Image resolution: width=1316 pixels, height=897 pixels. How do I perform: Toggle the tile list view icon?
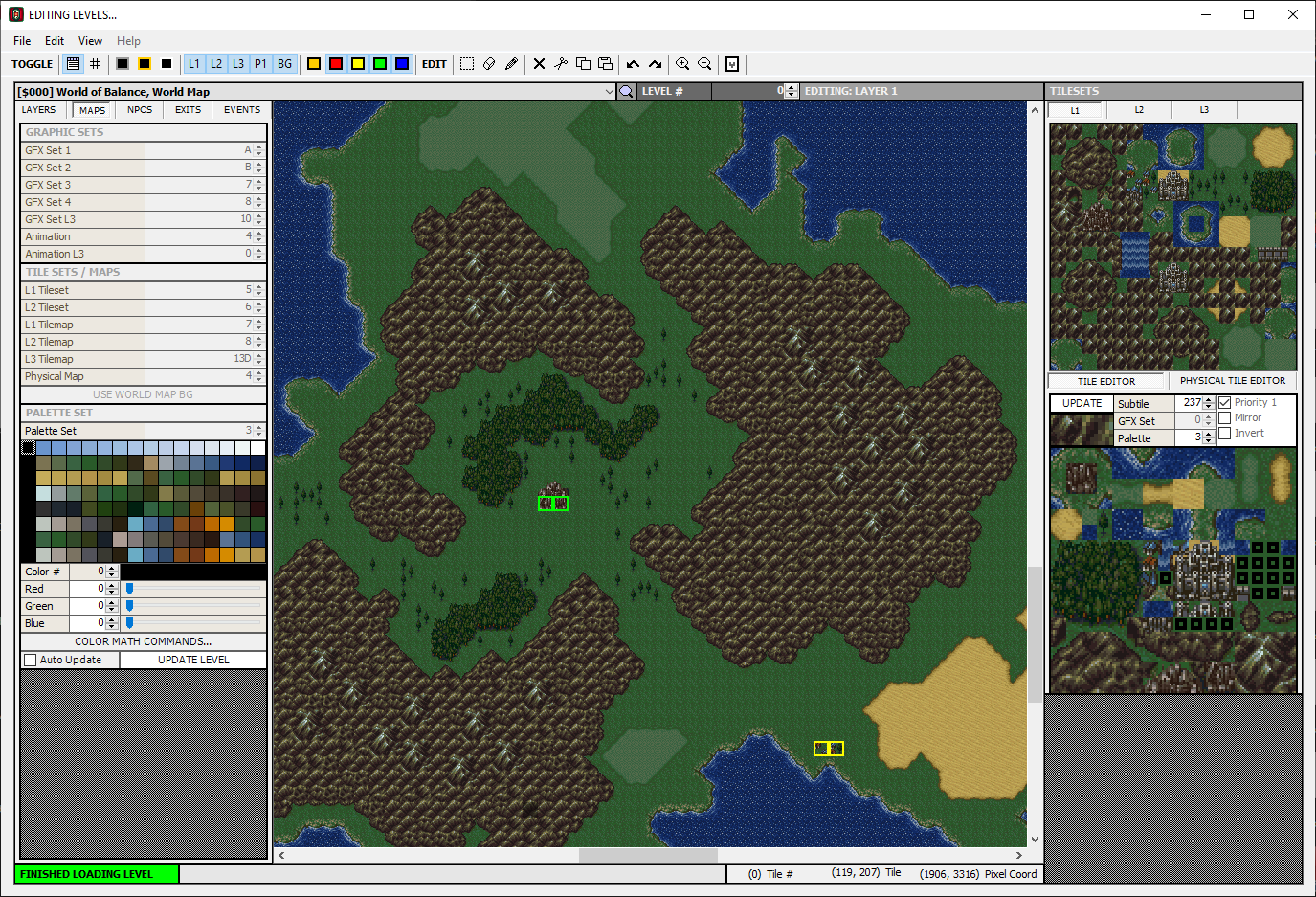[73, 64]
